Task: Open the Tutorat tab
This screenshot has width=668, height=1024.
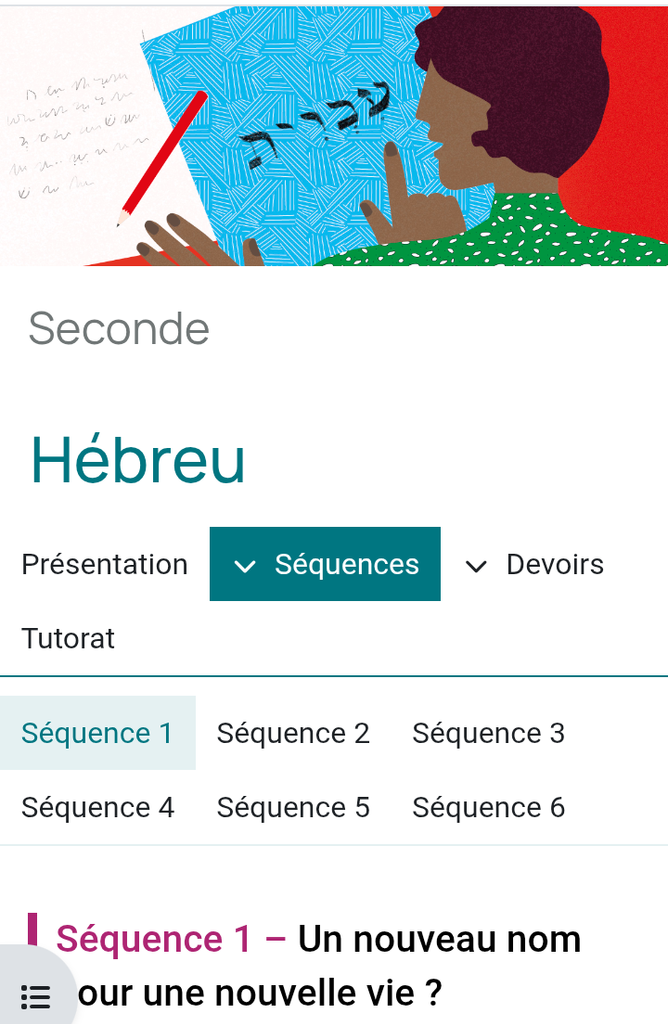Action: pyautogui.click(x=68, y=638)
